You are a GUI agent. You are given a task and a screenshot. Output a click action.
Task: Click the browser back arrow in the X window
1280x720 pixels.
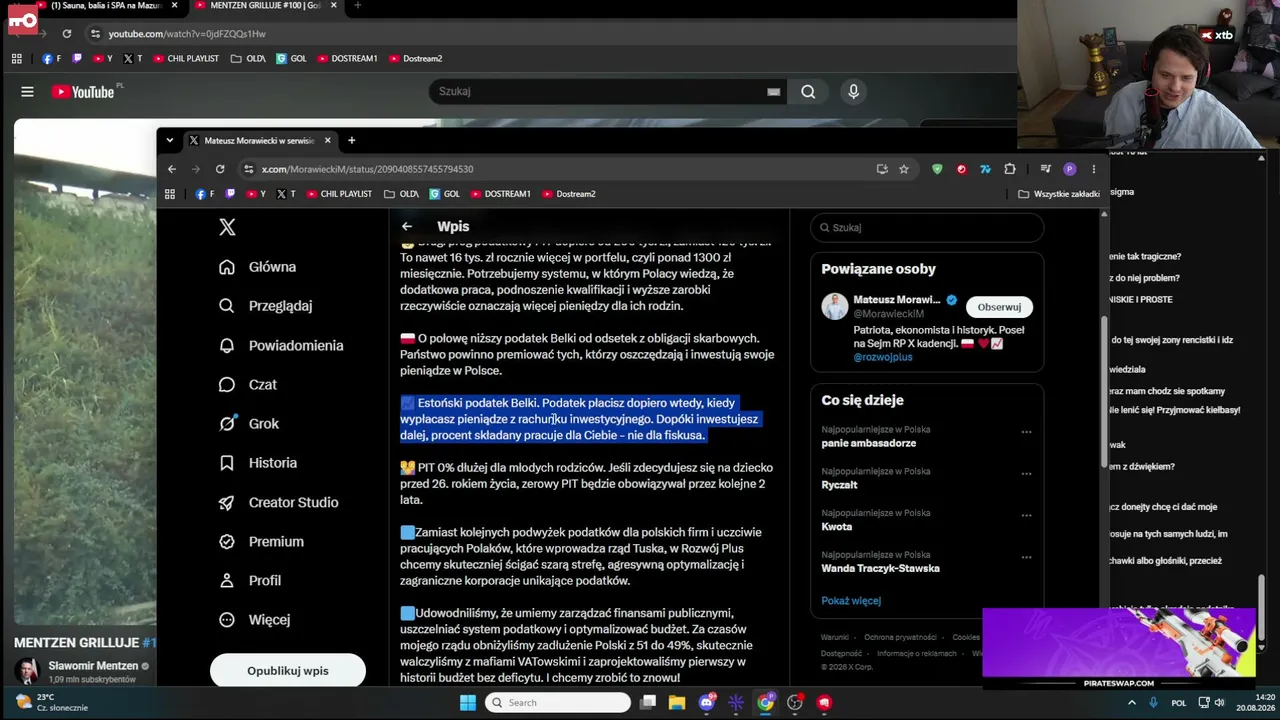click(172, 169)
